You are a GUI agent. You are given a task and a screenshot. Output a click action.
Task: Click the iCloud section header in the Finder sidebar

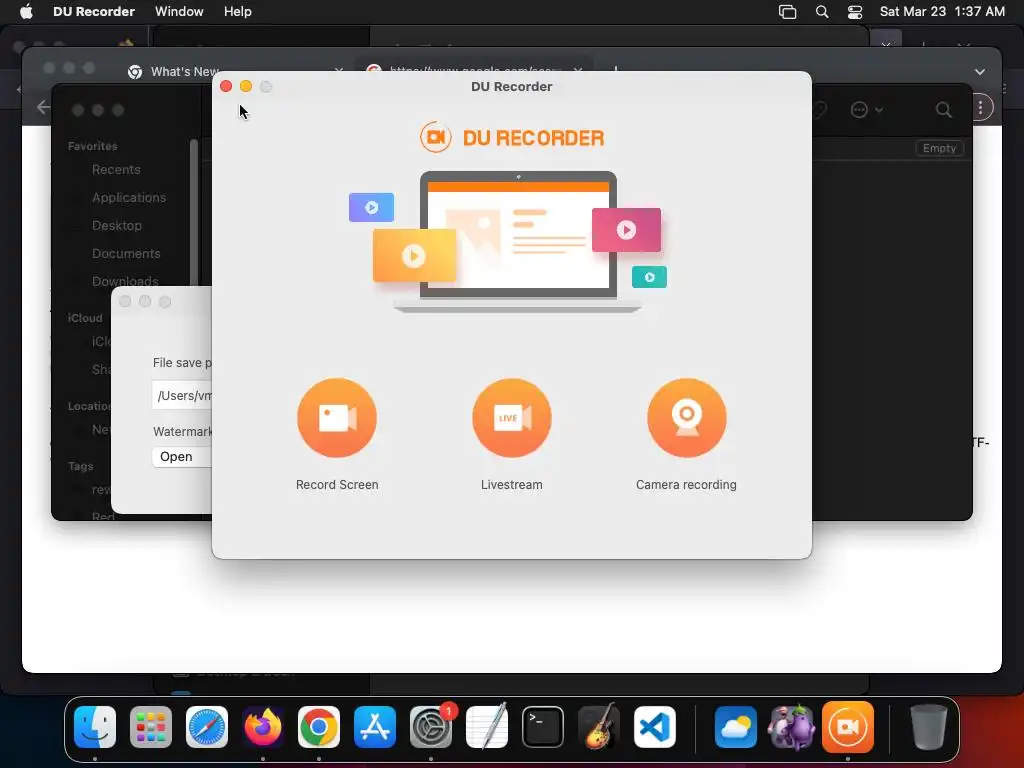tap(85, 318)
